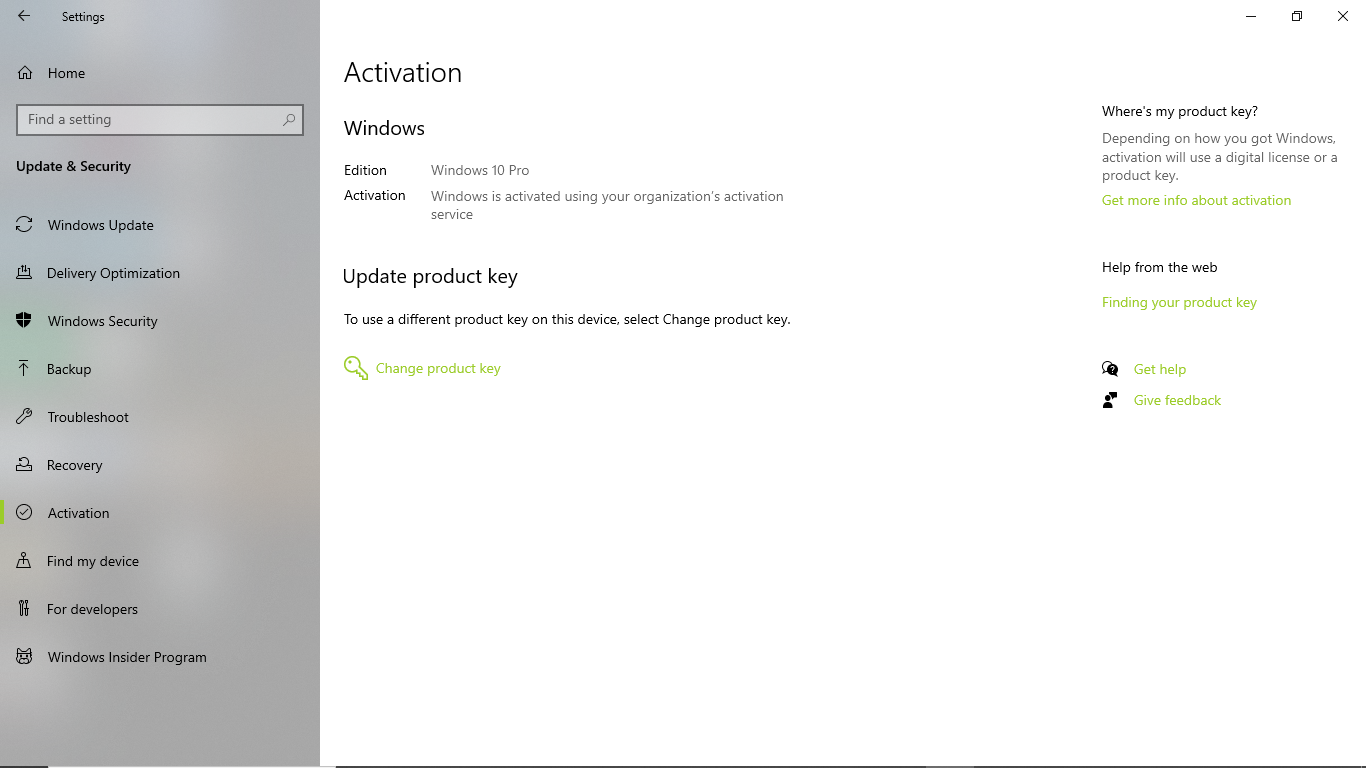Click the Get help chat bubble icon
Viewport: 1366px width, 768px height.
[x=1110, y=369]
